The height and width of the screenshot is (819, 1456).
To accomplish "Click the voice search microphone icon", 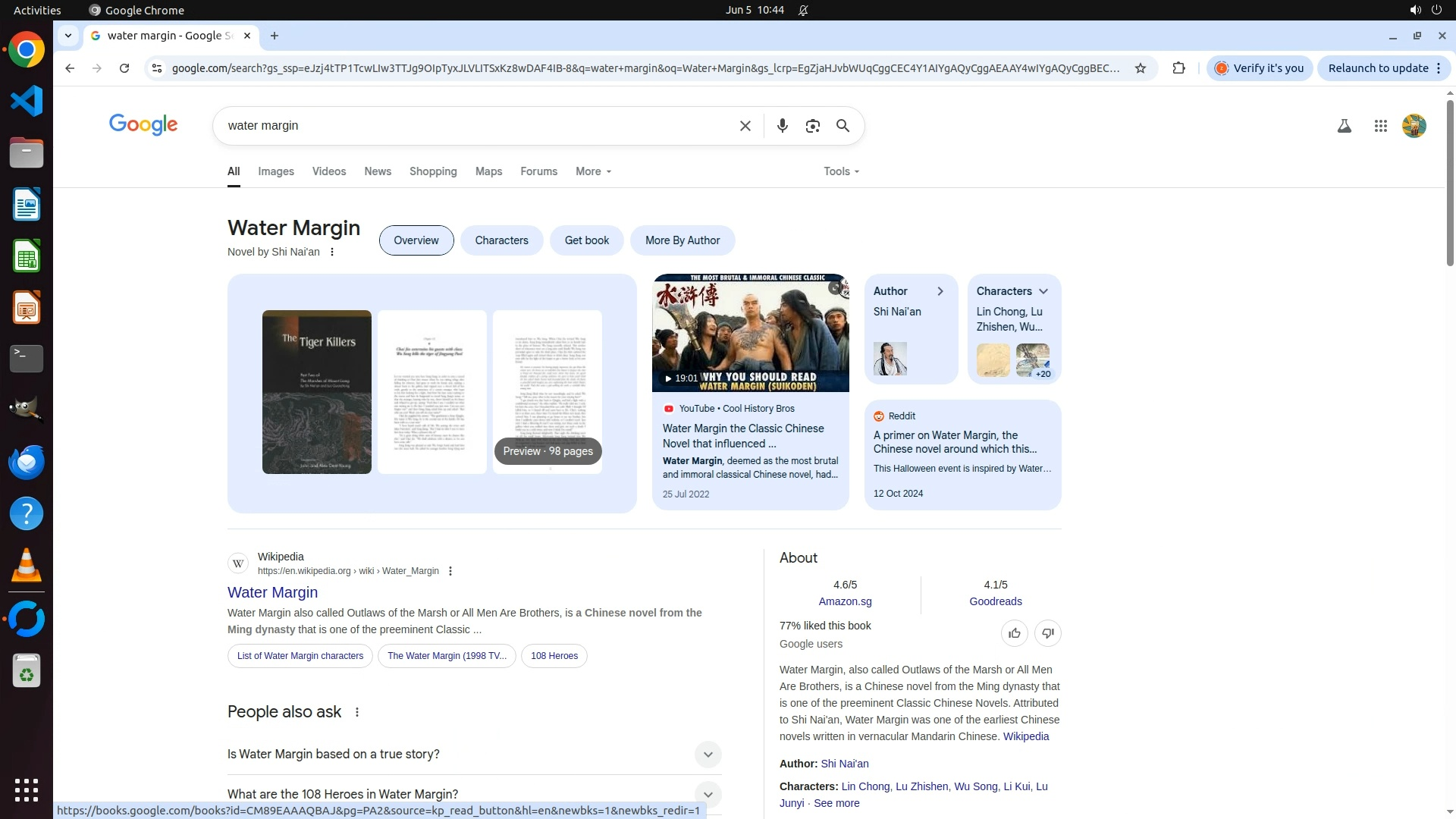I will click(782, 126).
